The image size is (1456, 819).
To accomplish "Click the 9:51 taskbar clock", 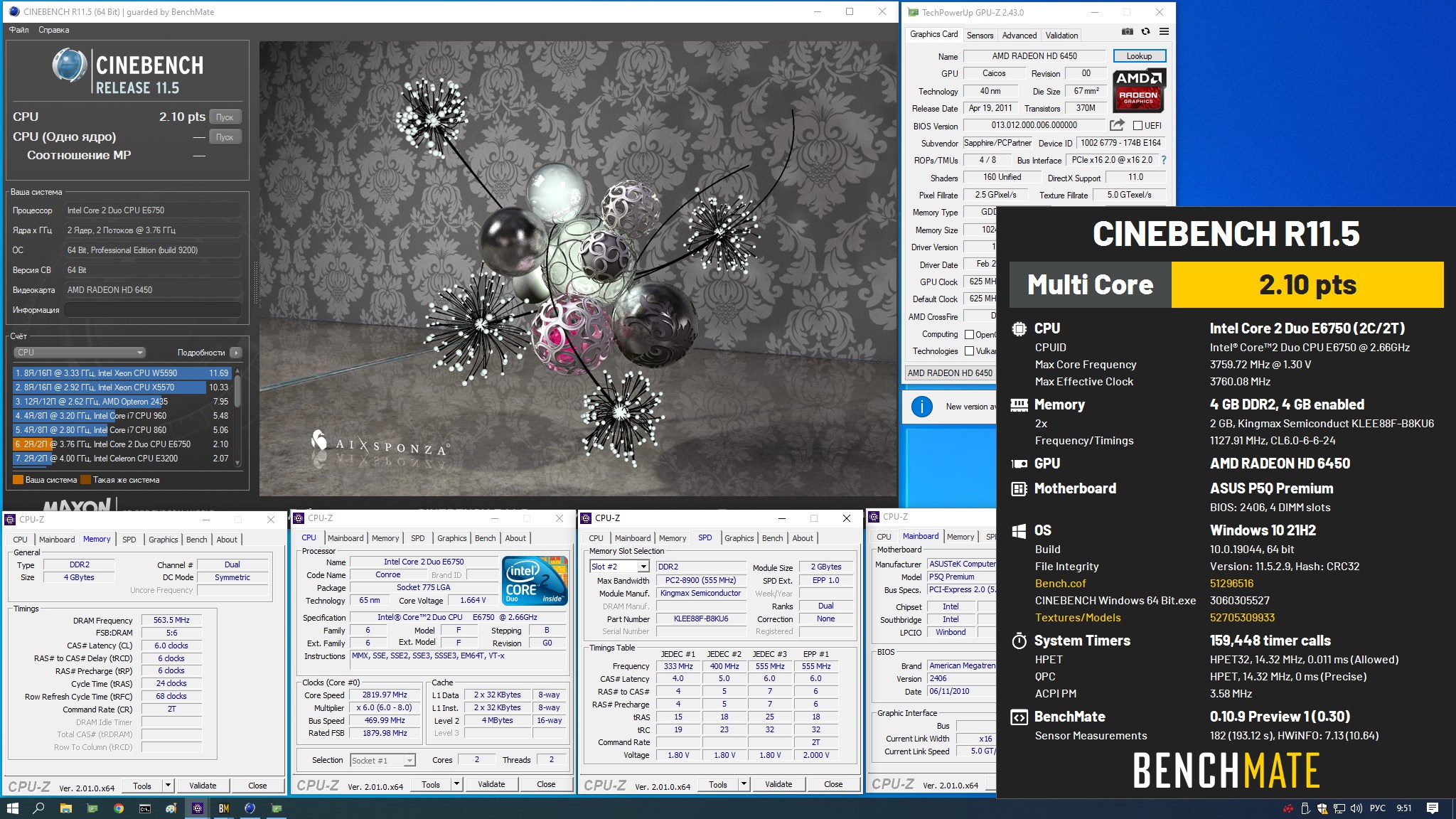I will click(x=1404, y=808).
